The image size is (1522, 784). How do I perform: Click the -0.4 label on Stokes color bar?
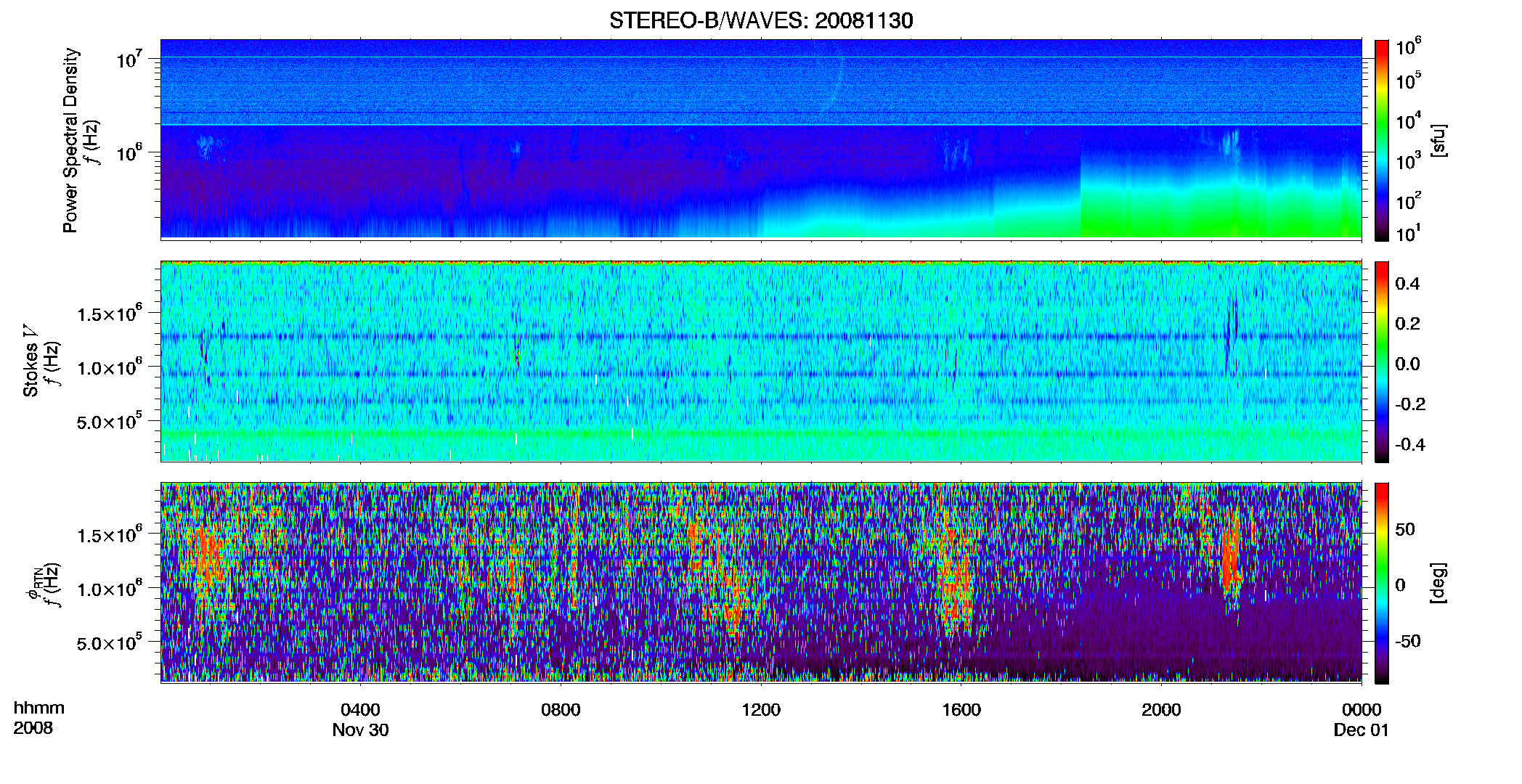pos(1410,445)
